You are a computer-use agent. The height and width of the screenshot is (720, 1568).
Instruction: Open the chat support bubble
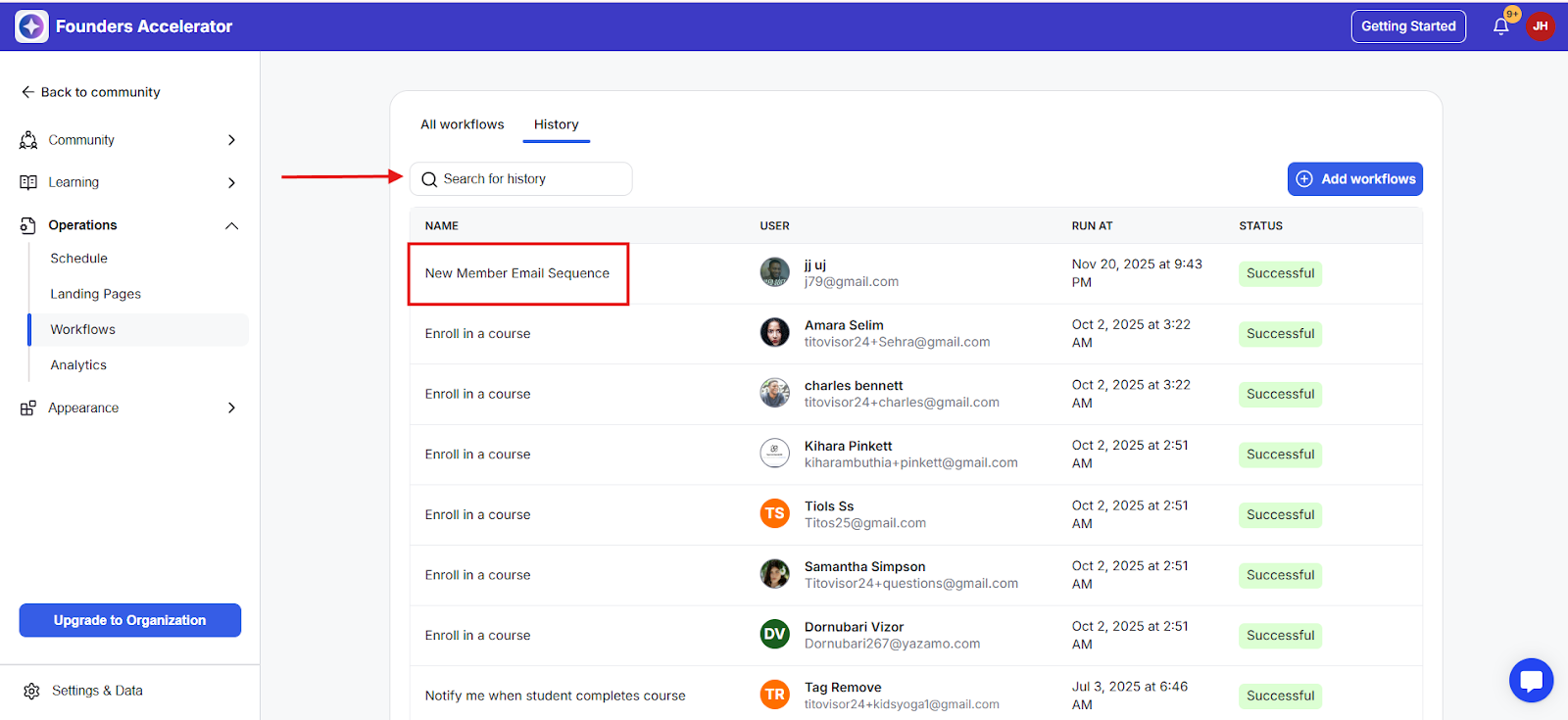coord(1531,680)
